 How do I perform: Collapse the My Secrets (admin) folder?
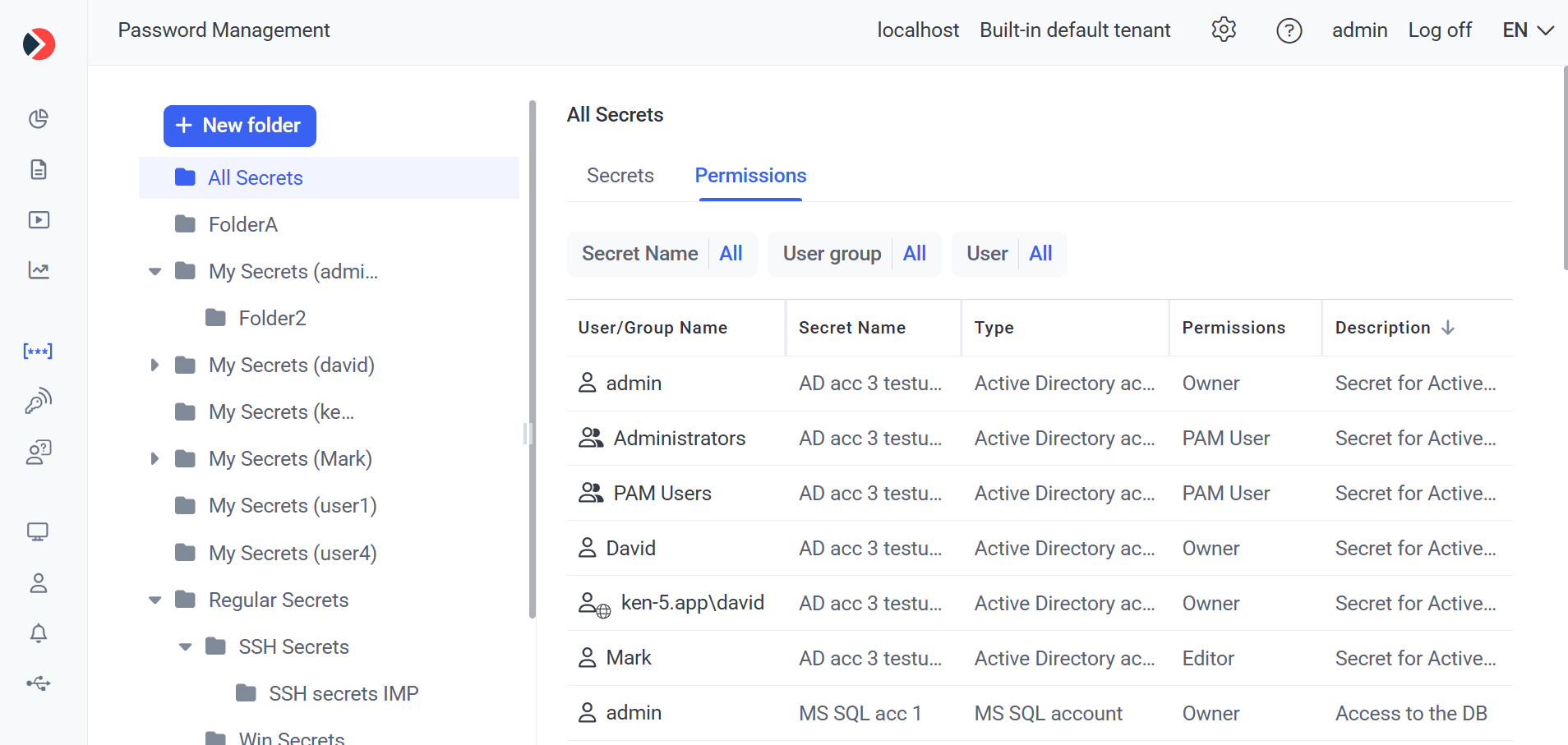154,272
